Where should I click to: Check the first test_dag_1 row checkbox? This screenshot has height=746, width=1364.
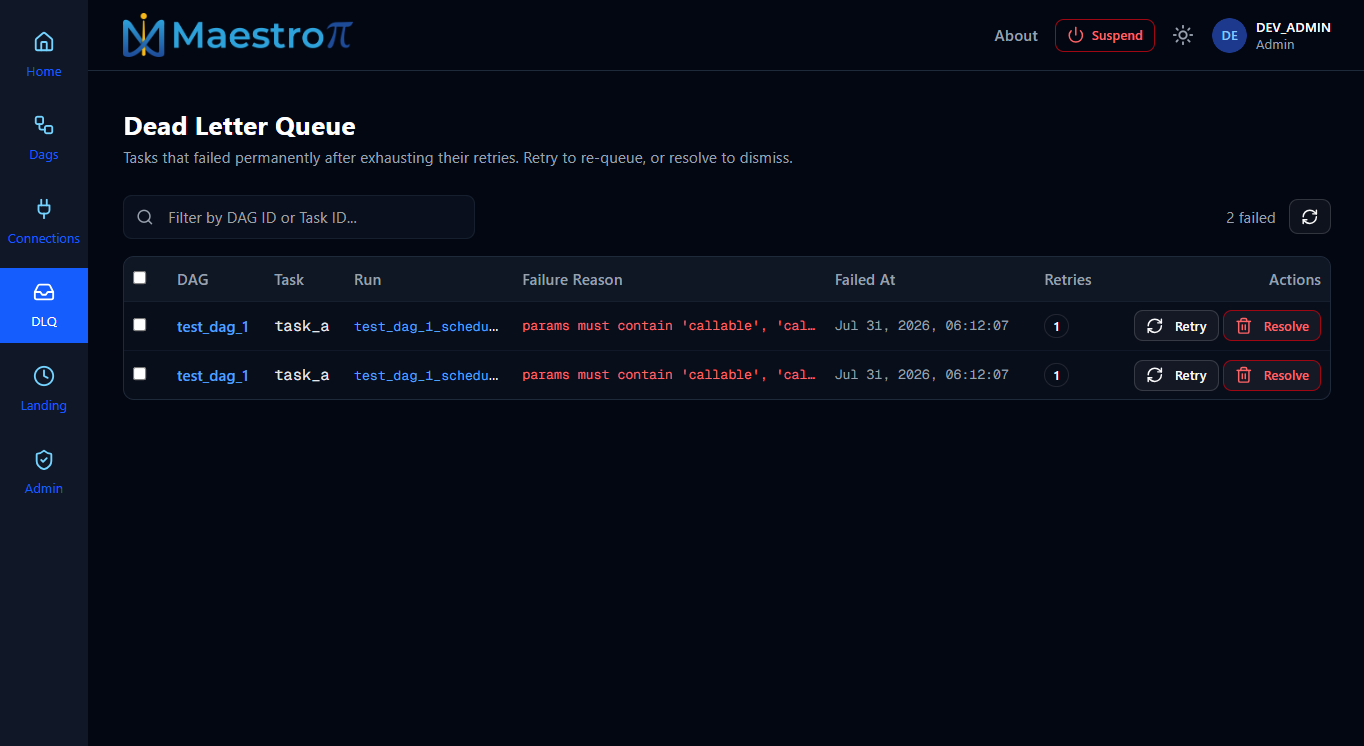pyautogui.click(x=140, y=325)
